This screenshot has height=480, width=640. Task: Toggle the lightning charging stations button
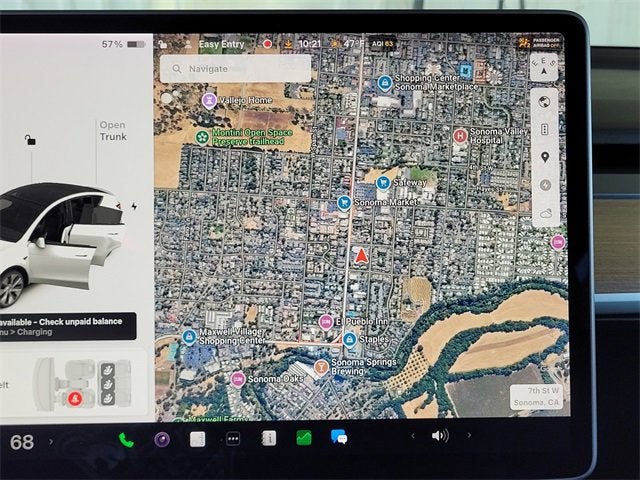click(x=545, y=185)
